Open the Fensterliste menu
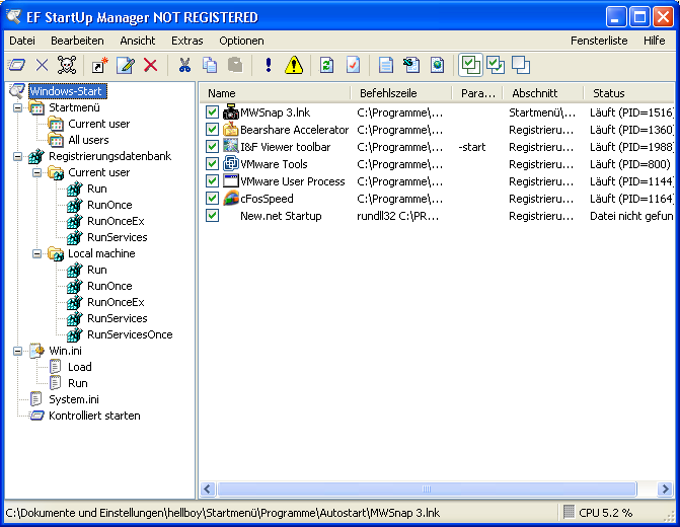The height and width of the screenshot is (527, 680). pos(599,41)
